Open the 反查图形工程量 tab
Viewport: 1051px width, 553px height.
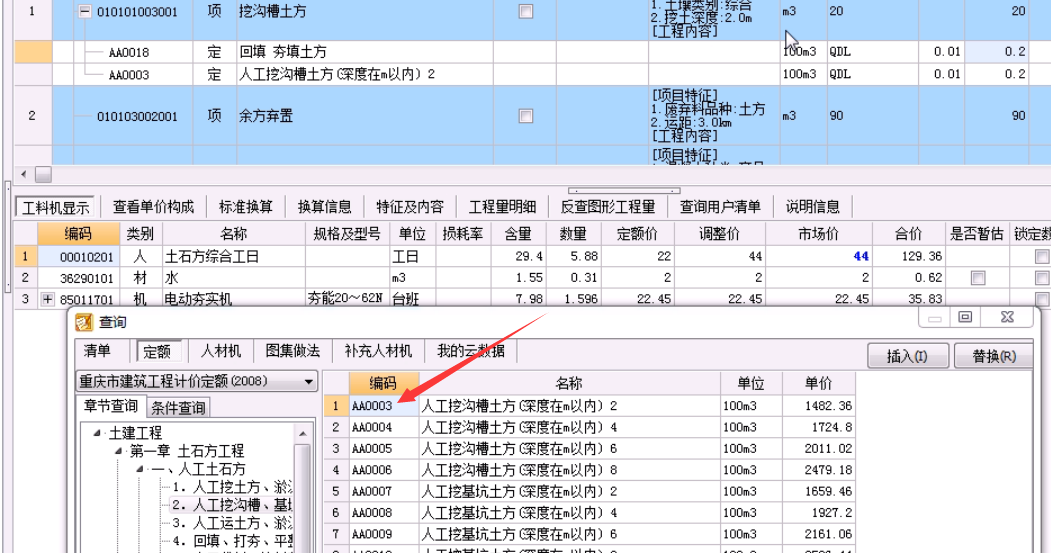(x=607, y=207)
